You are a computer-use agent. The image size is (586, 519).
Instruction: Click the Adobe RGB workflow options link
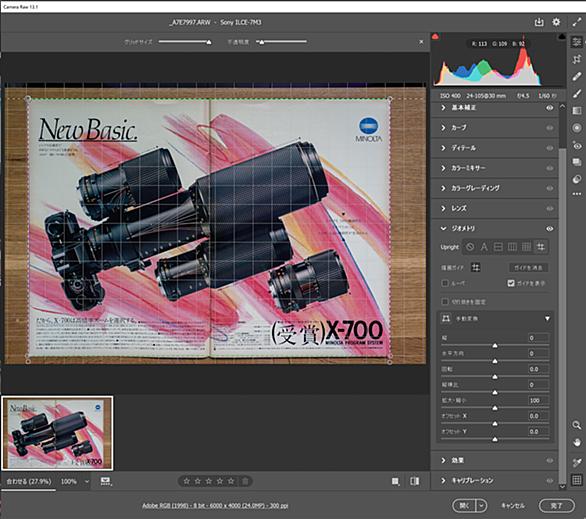point(215,506)
